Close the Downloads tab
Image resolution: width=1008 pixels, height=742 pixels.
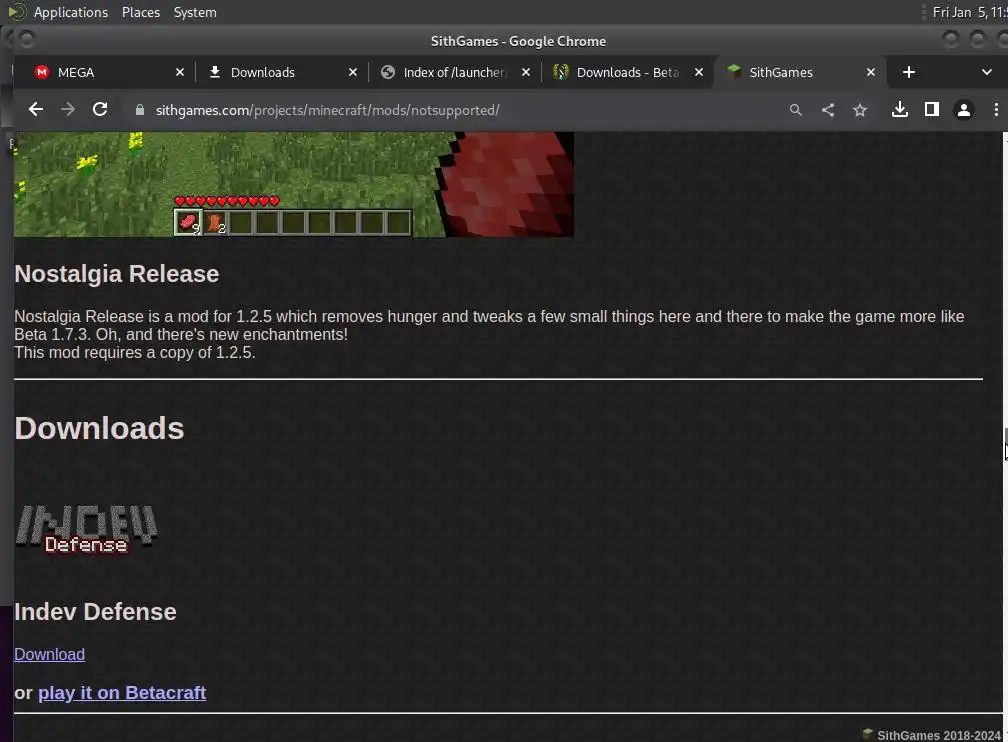click(353, 73)
